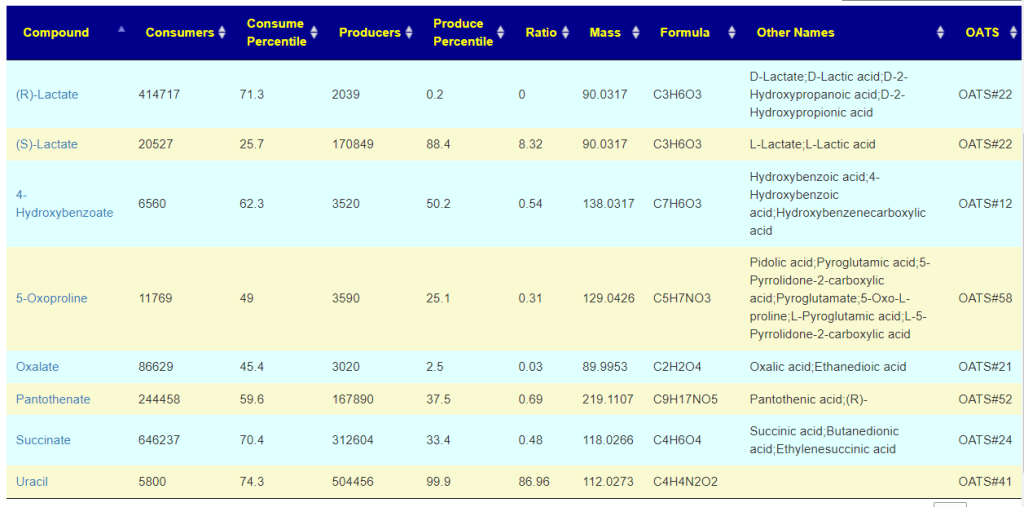Screen dimensions: 1024x507
Task: Click sort arrows icon next to Ratio
Action: tap(566, 33)
